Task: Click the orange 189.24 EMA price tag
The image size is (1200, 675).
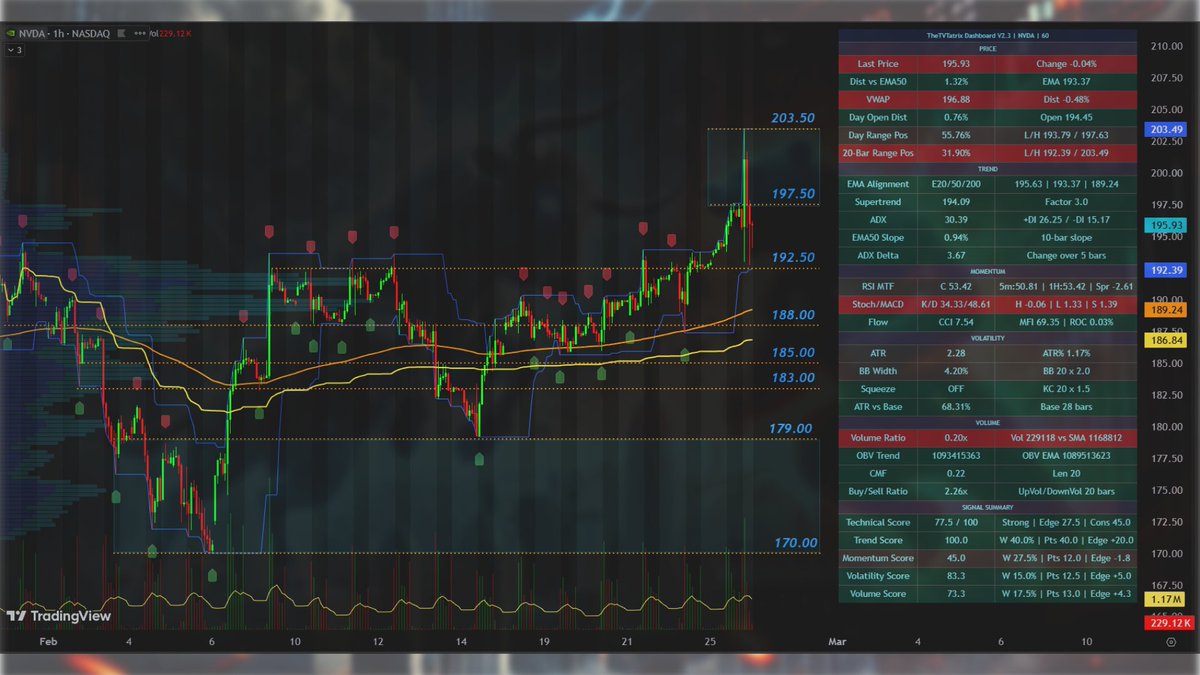Action: 1167,310
